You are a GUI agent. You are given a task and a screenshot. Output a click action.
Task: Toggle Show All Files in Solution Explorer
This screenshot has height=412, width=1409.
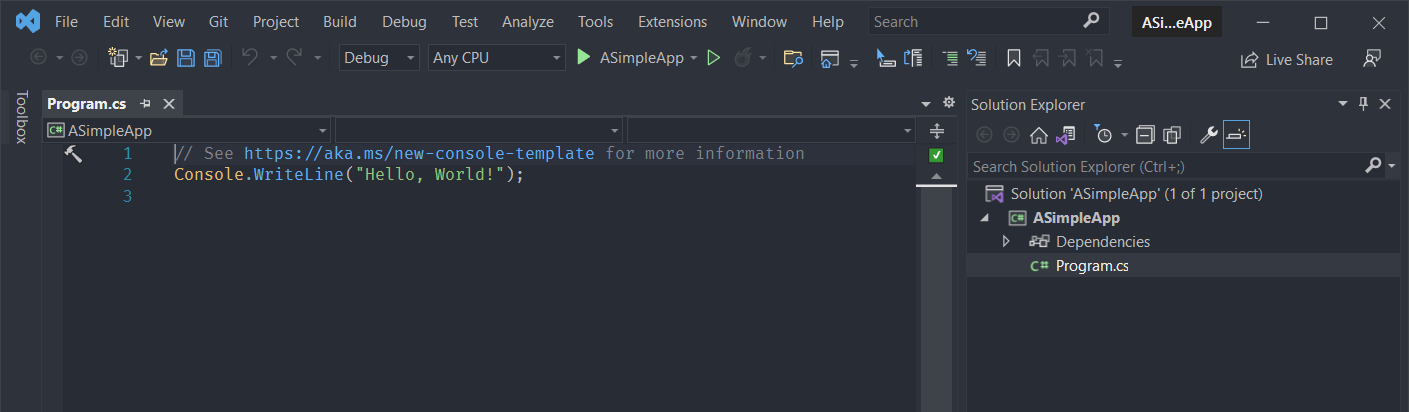[1173, 134]
